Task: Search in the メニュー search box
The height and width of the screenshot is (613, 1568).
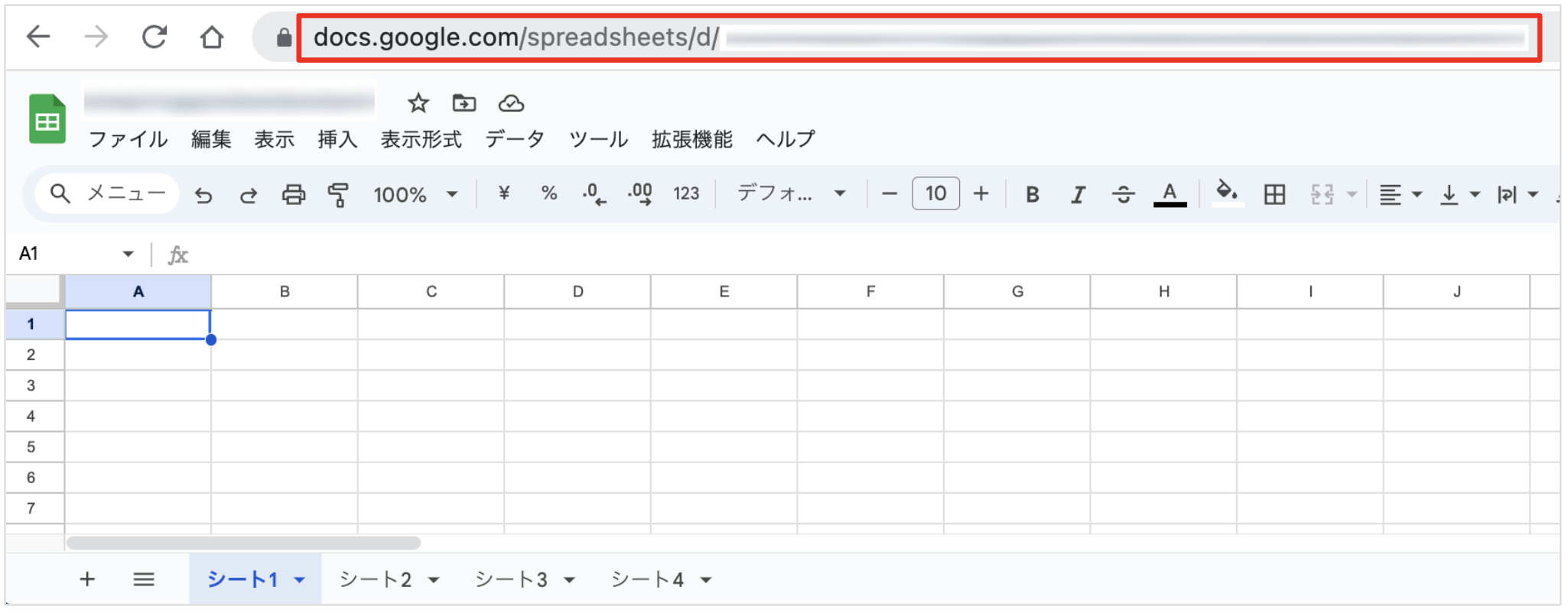Action: (107, 194)
